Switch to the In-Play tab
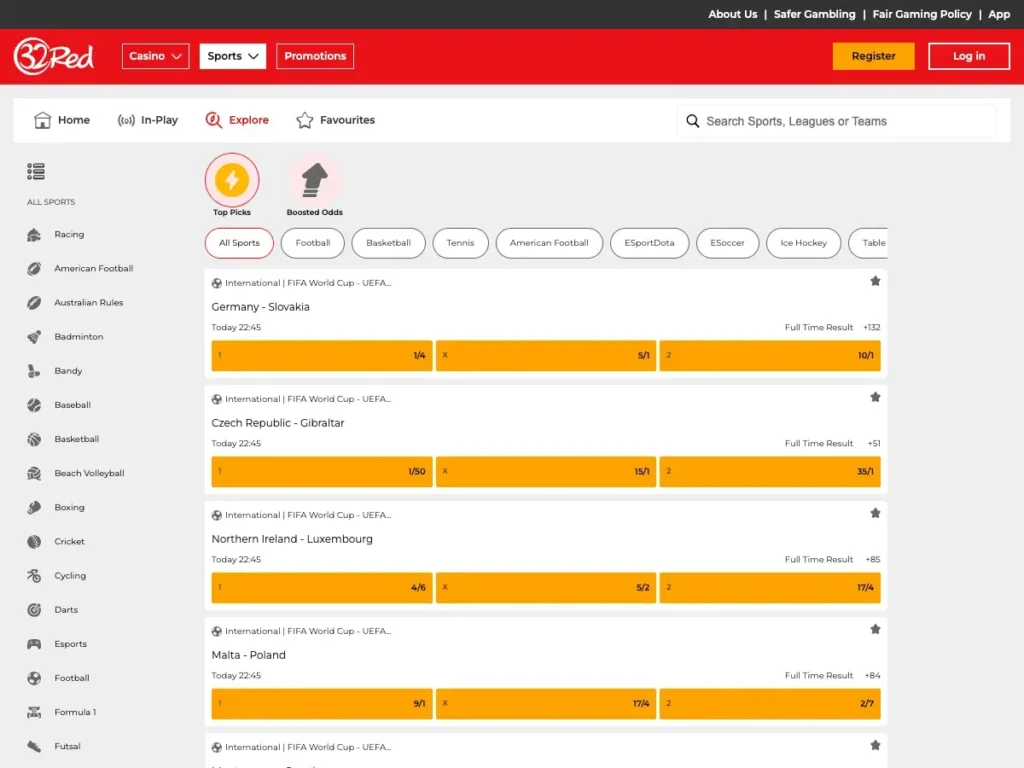Viewport: 1024px width, 768px height. click(x=148, y=119)
